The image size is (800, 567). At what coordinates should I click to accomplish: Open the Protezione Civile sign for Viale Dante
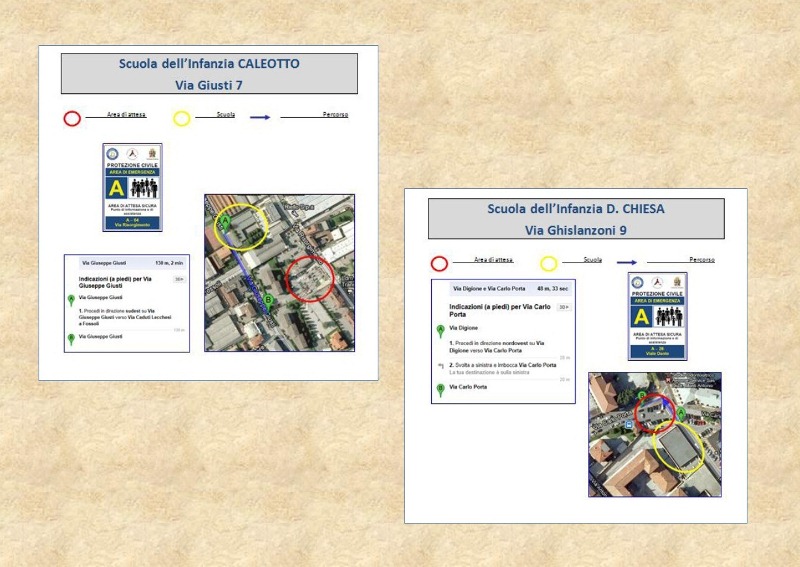[x=657, y=316]
